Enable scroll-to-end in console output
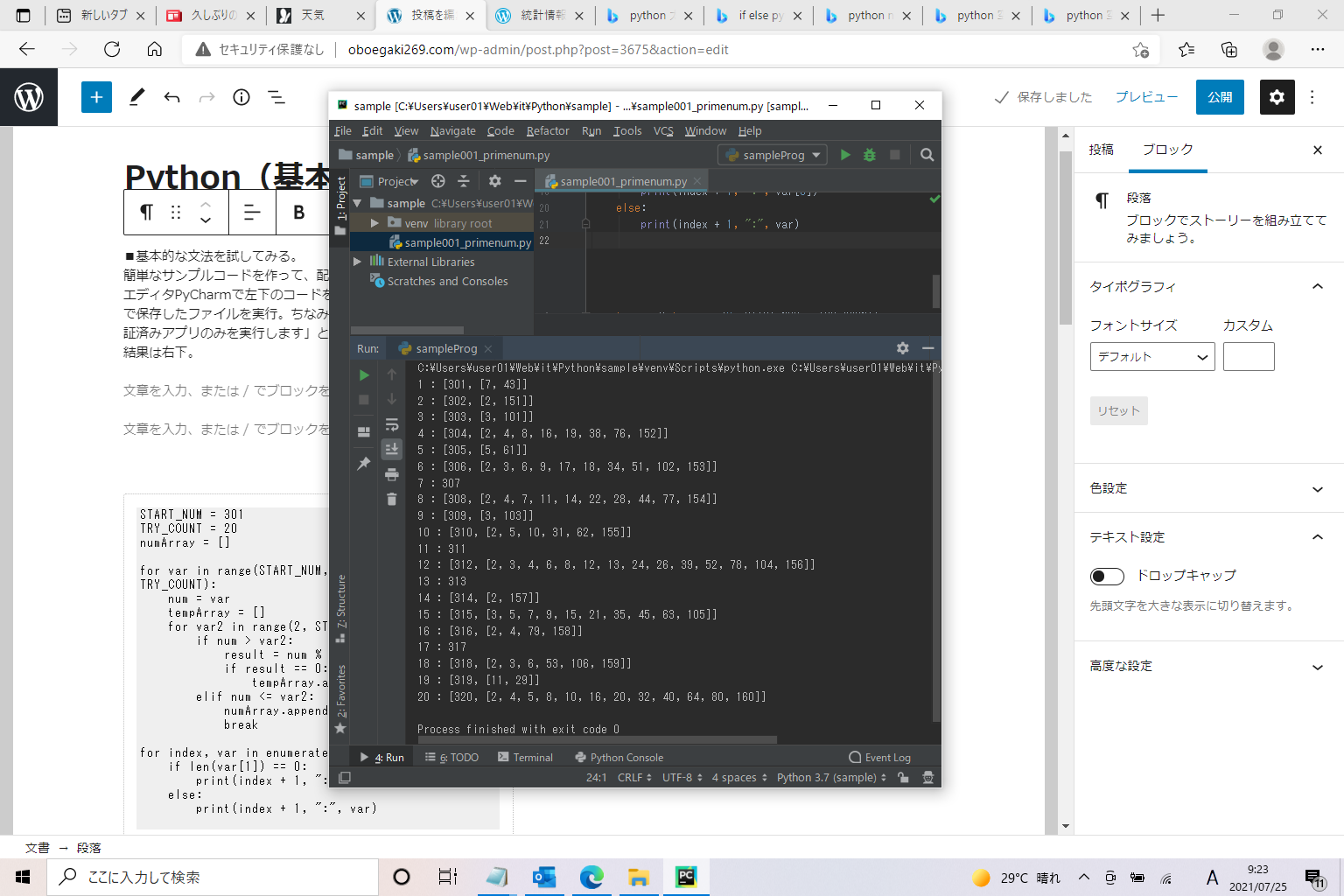Screen dimensions: 1344x896 coord(391,449)
